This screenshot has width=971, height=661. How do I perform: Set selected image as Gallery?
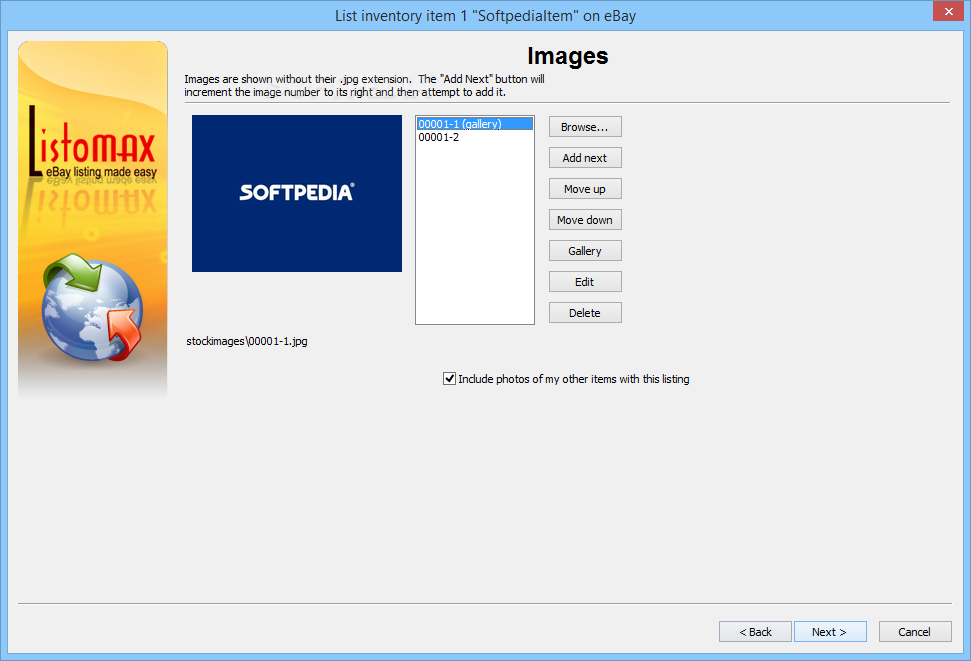585,251
